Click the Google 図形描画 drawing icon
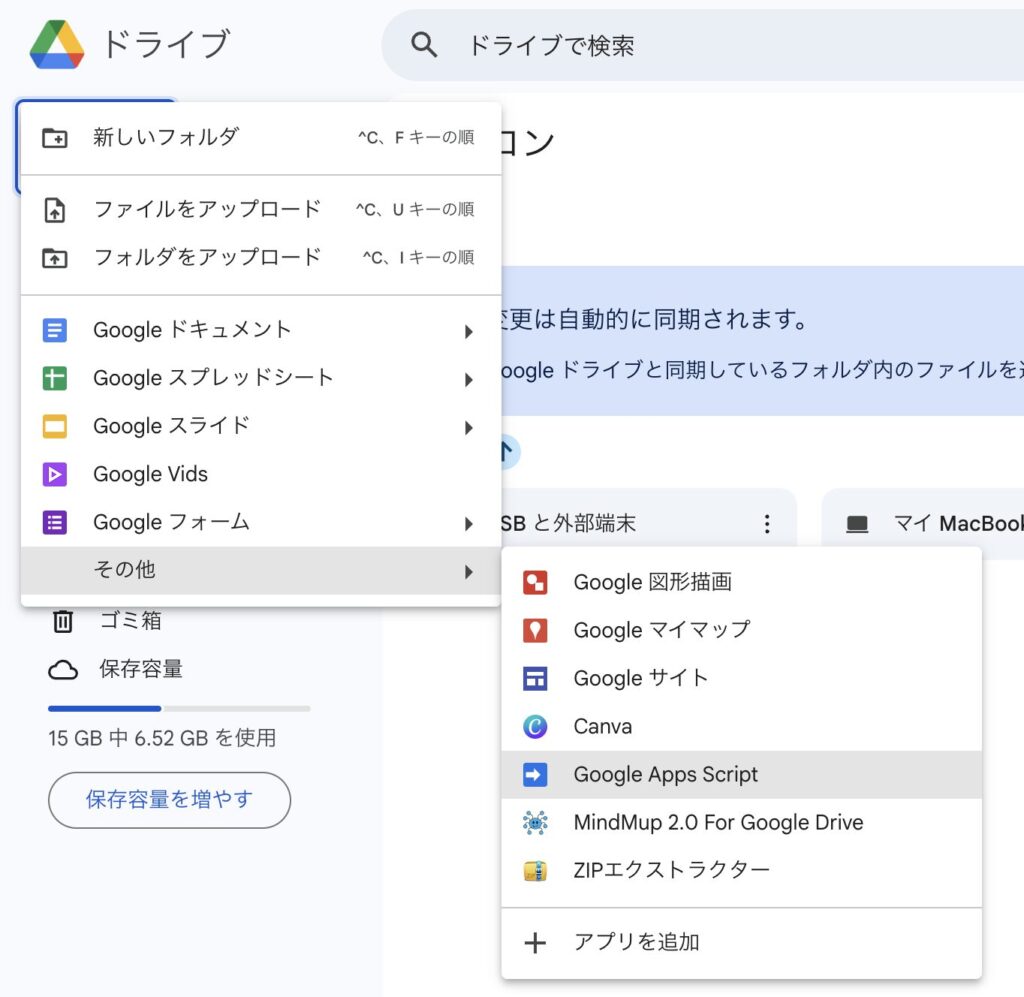 point(535,582)
